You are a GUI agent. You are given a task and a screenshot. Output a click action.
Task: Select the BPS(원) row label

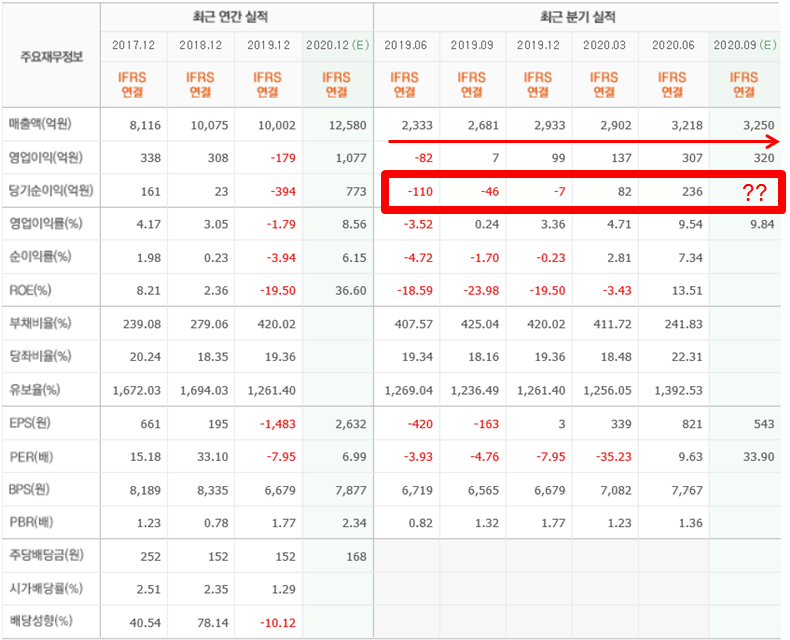29,489
